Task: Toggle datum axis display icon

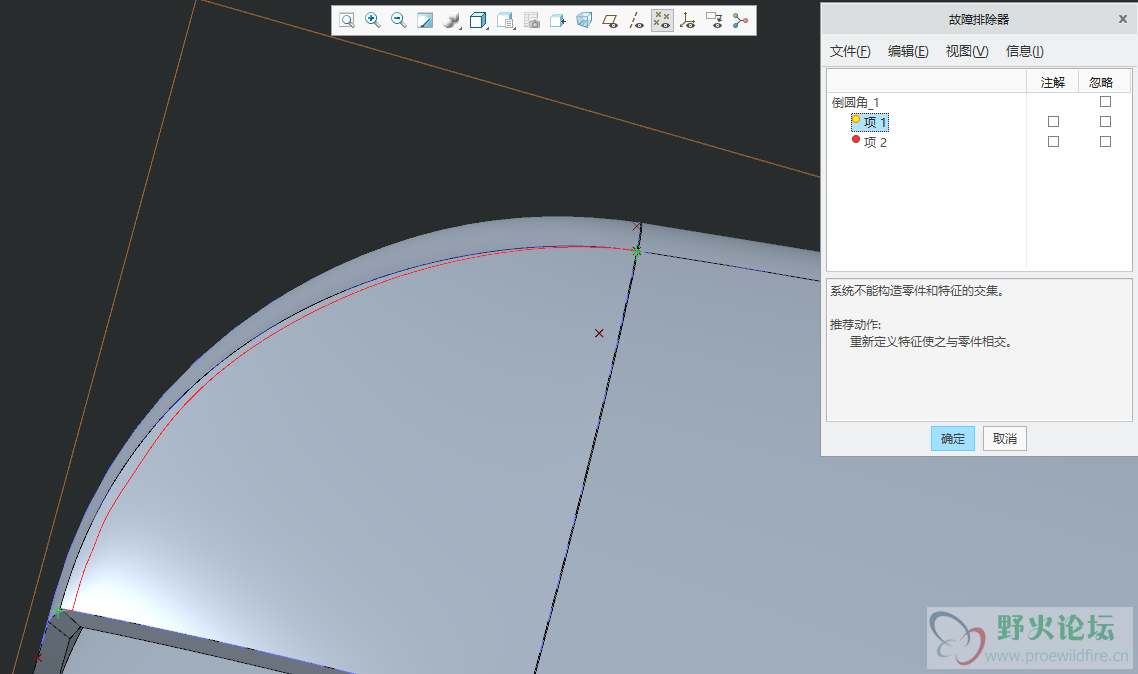Action: pos(636,20)
